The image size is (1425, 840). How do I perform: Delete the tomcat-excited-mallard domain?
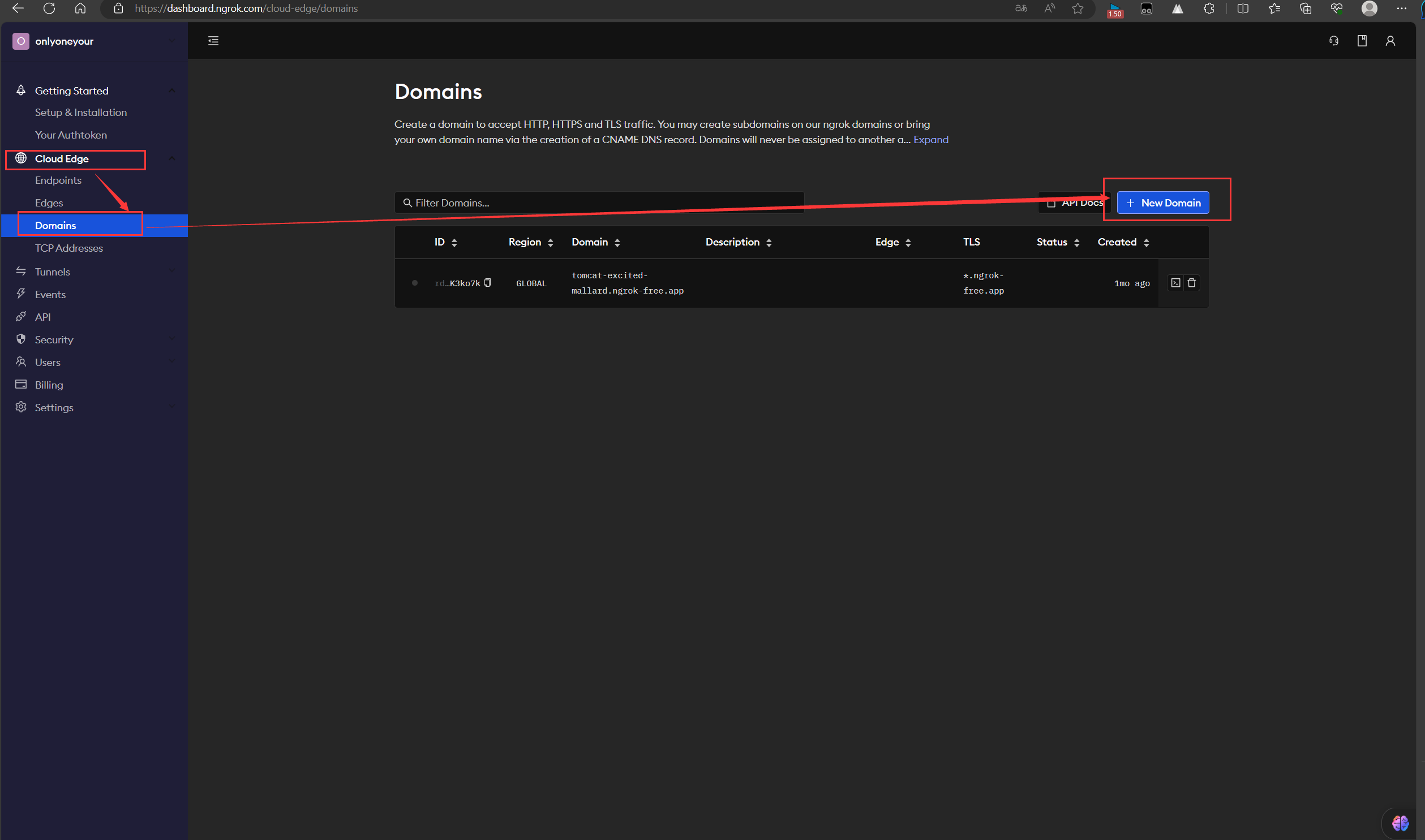tap(1192, 283)
